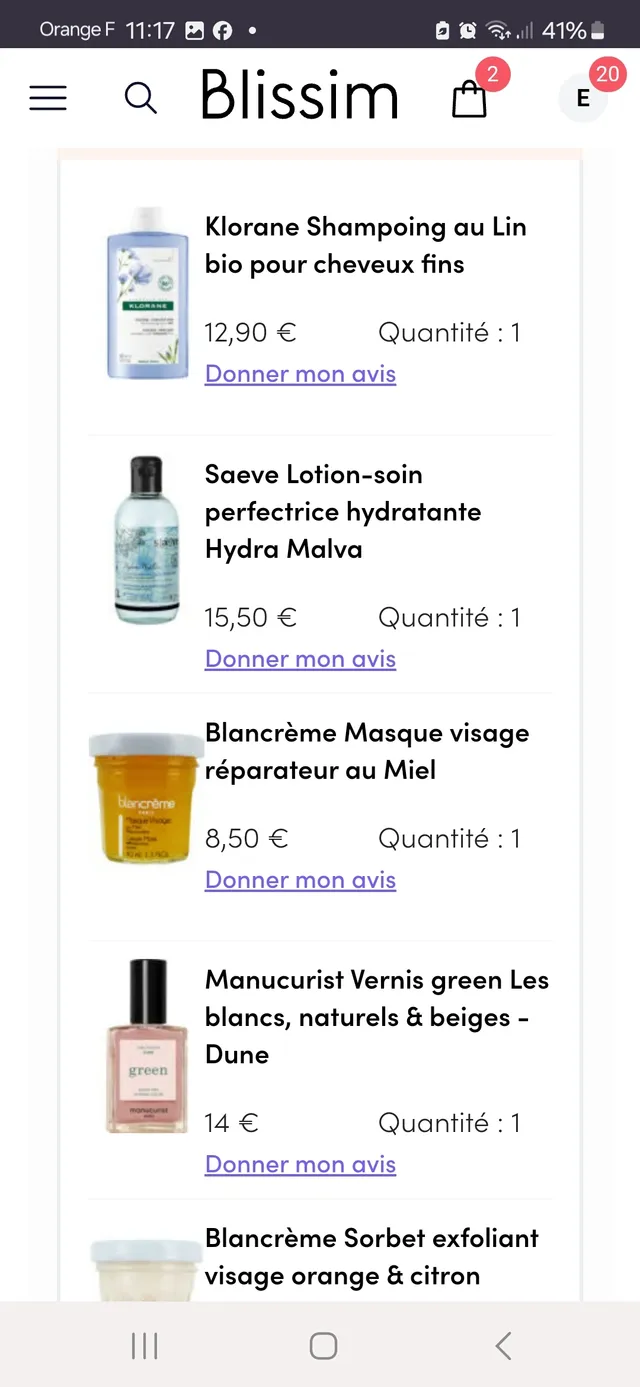Open the battery indicator showing 41%
Viewport: 640px width, 1387px height.
599,30
